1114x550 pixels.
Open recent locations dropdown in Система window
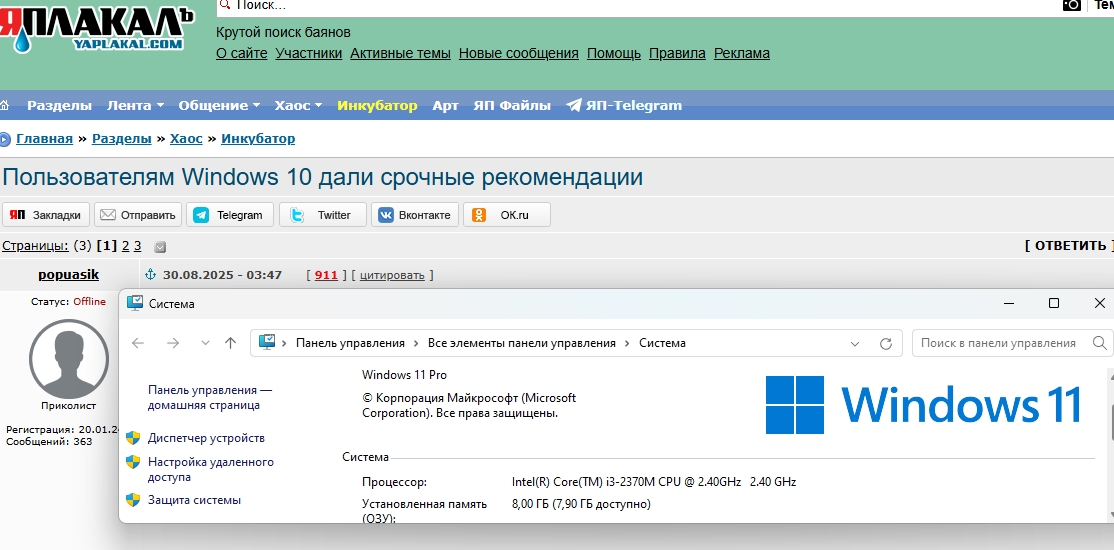click(205, 343)
